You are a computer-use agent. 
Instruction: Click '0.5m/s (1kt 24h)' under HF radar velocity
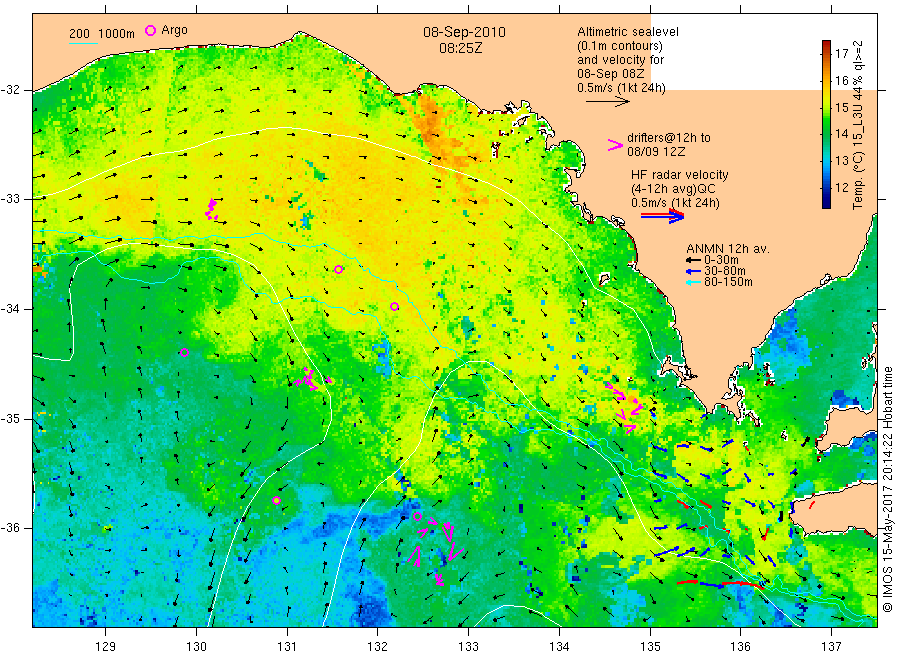coord(675,203)
